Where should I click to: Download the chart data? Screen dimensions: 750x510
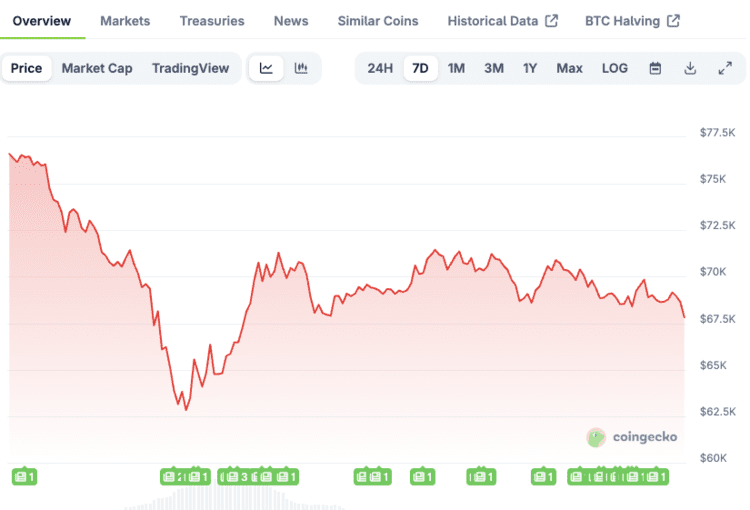pos(690,68)
